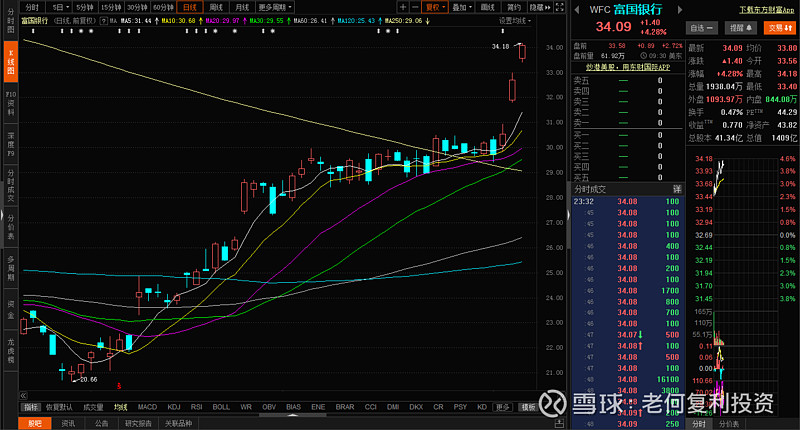
Task: Go to previous stock with left arrow
Action: click(577, 10)
